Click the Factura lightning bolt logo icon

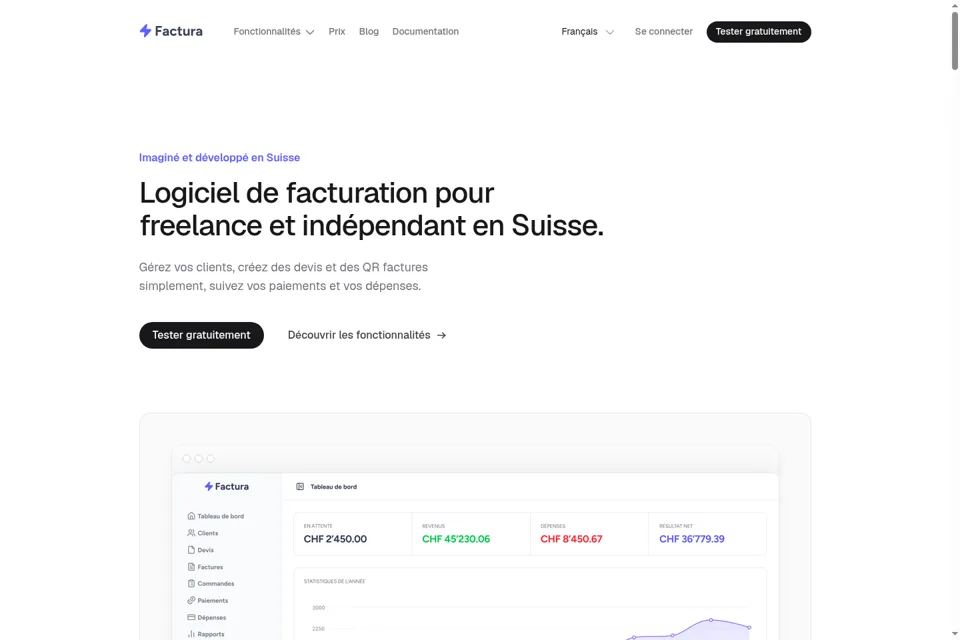pos(145,31)
